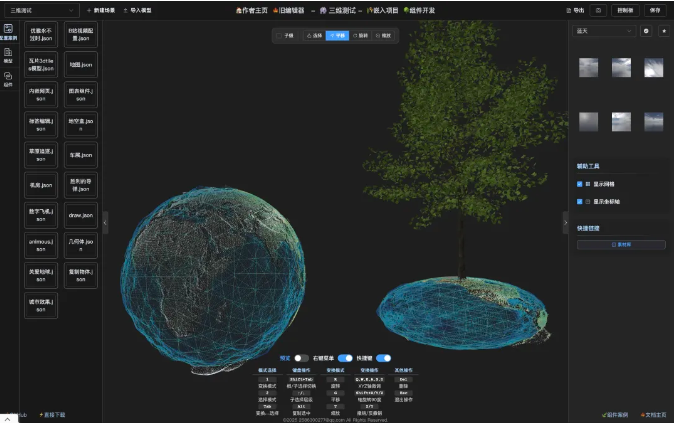
Task: Click the gear icon beside the 蓝天 dropdown
Action: coord(645,31)
